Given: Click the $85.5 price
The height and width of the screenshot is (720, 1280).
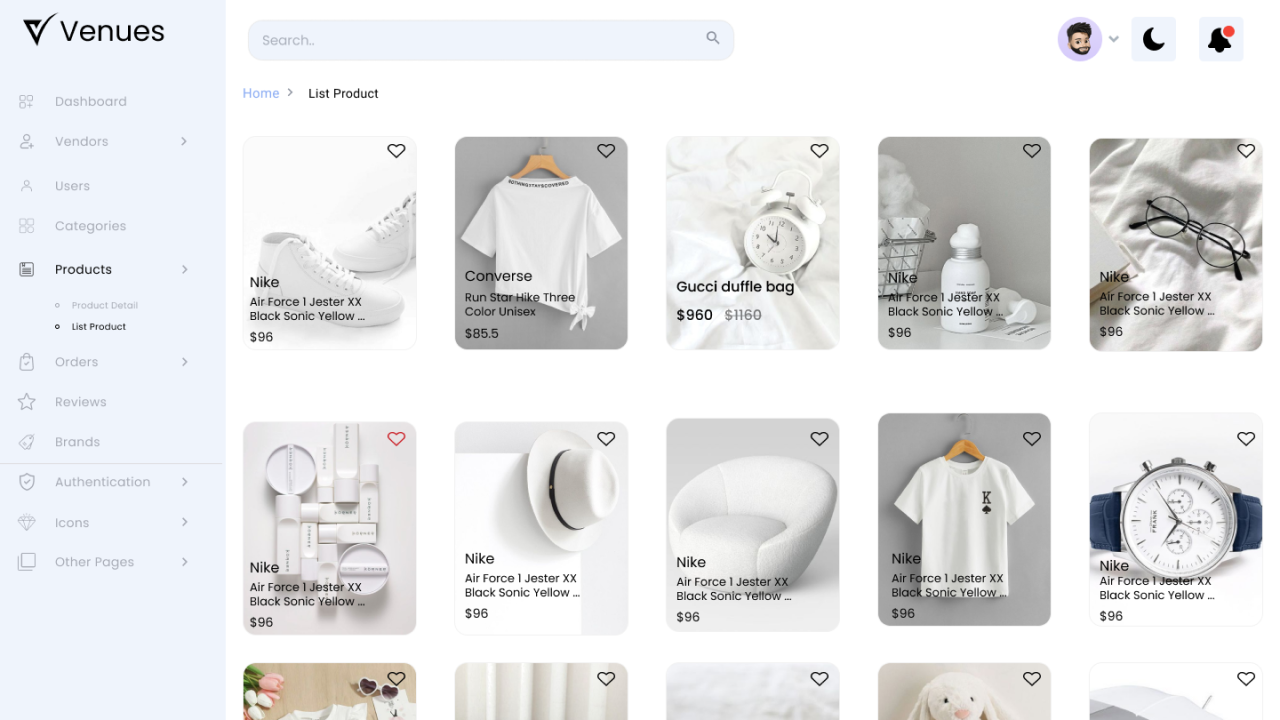Looking at the screenshot, I should pos(482,333).
